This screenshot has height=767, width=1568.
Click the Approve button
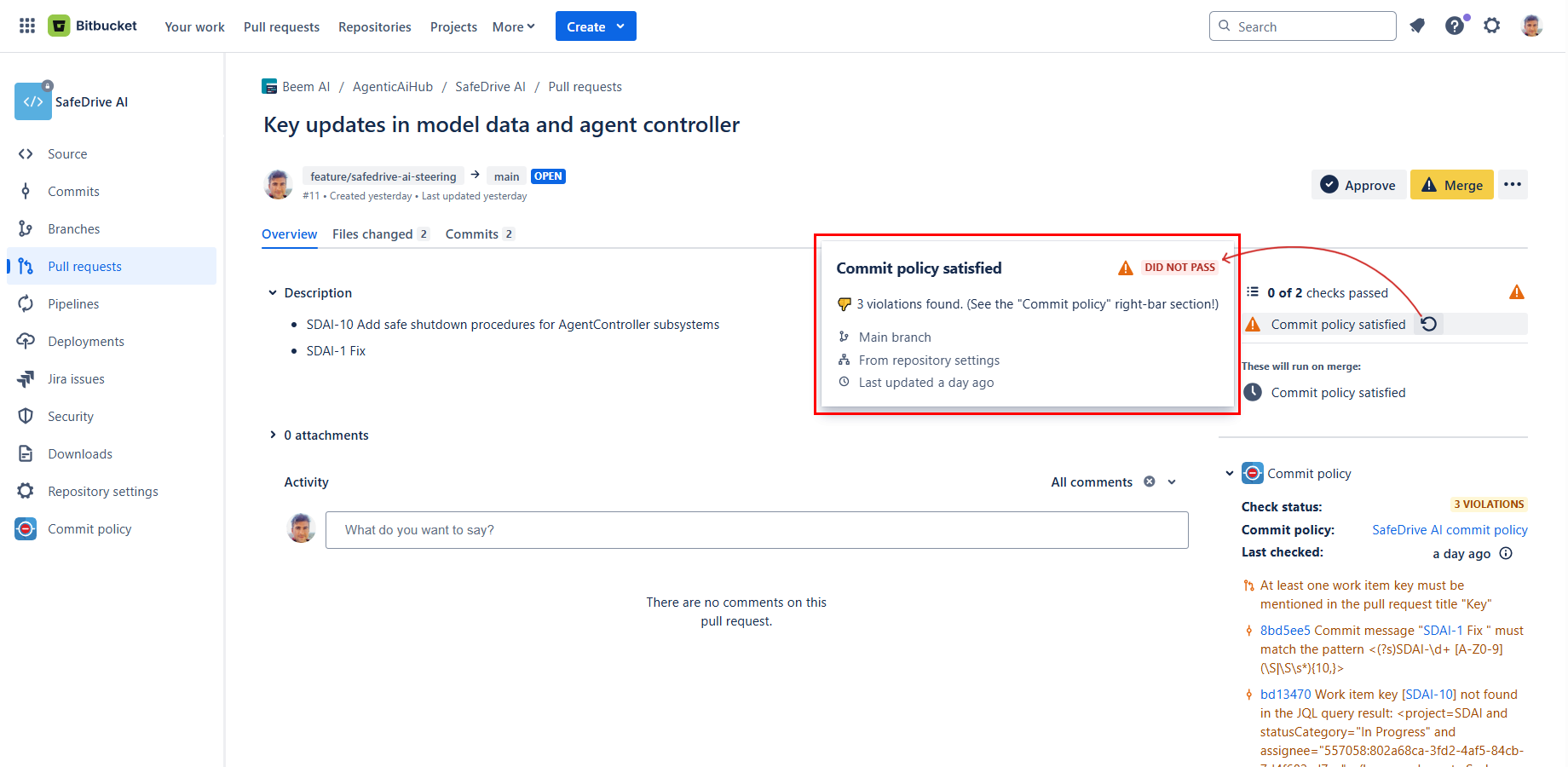pos(1358,184)
